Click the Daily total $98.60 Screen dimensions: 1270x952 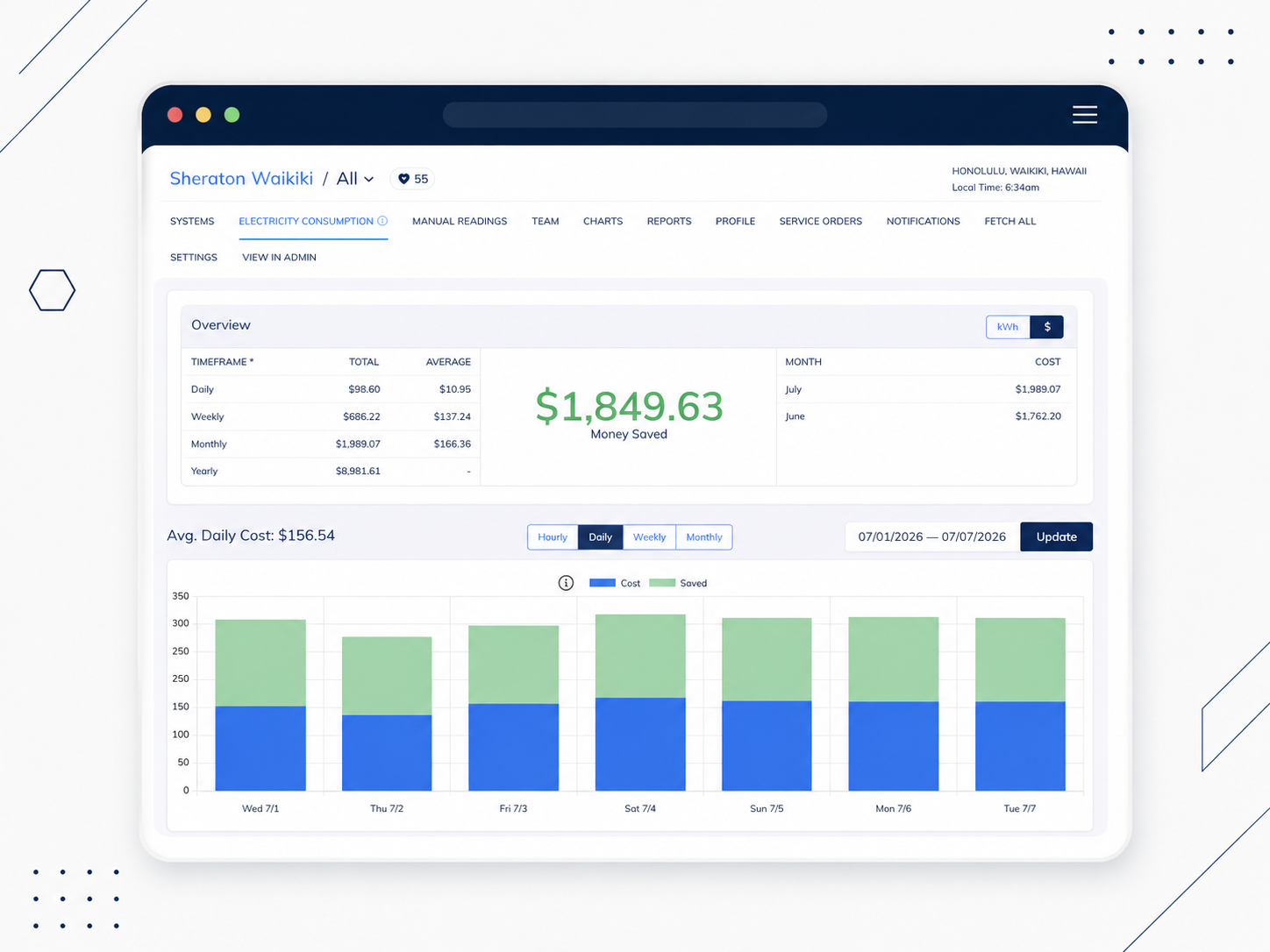(364, 389)
